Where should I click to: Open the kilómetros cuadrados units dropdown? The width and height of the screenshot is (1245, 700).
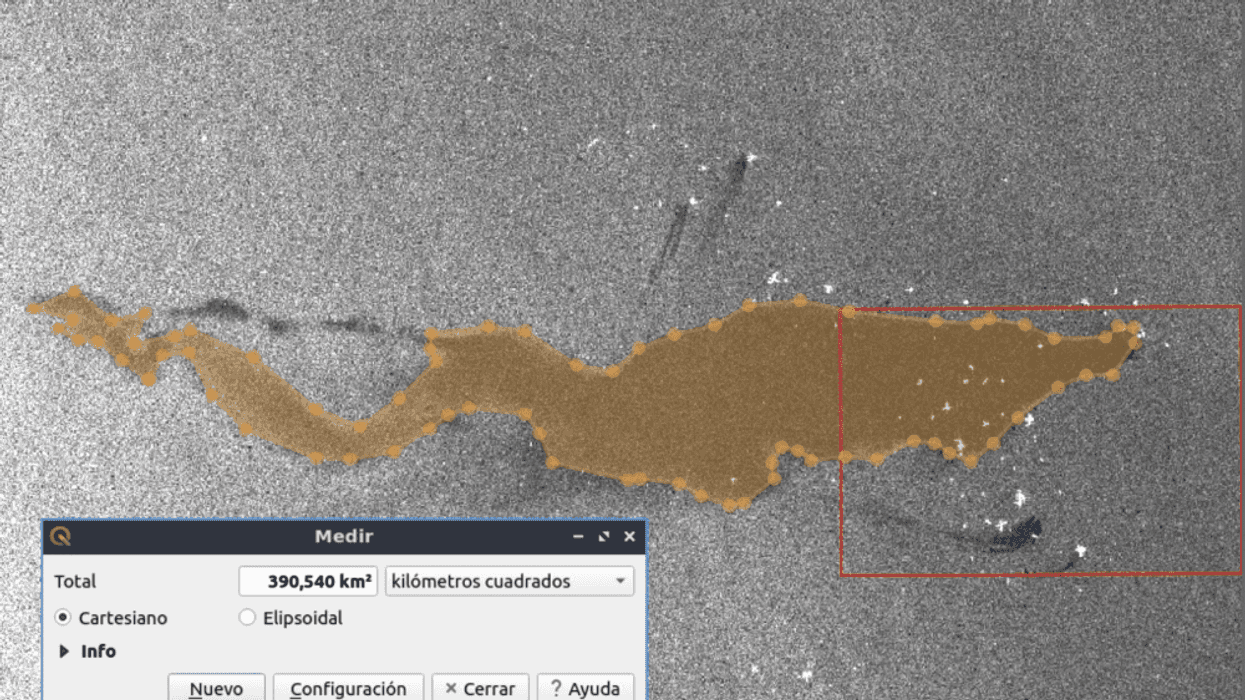pyautogui.click(x=509, y=581)
